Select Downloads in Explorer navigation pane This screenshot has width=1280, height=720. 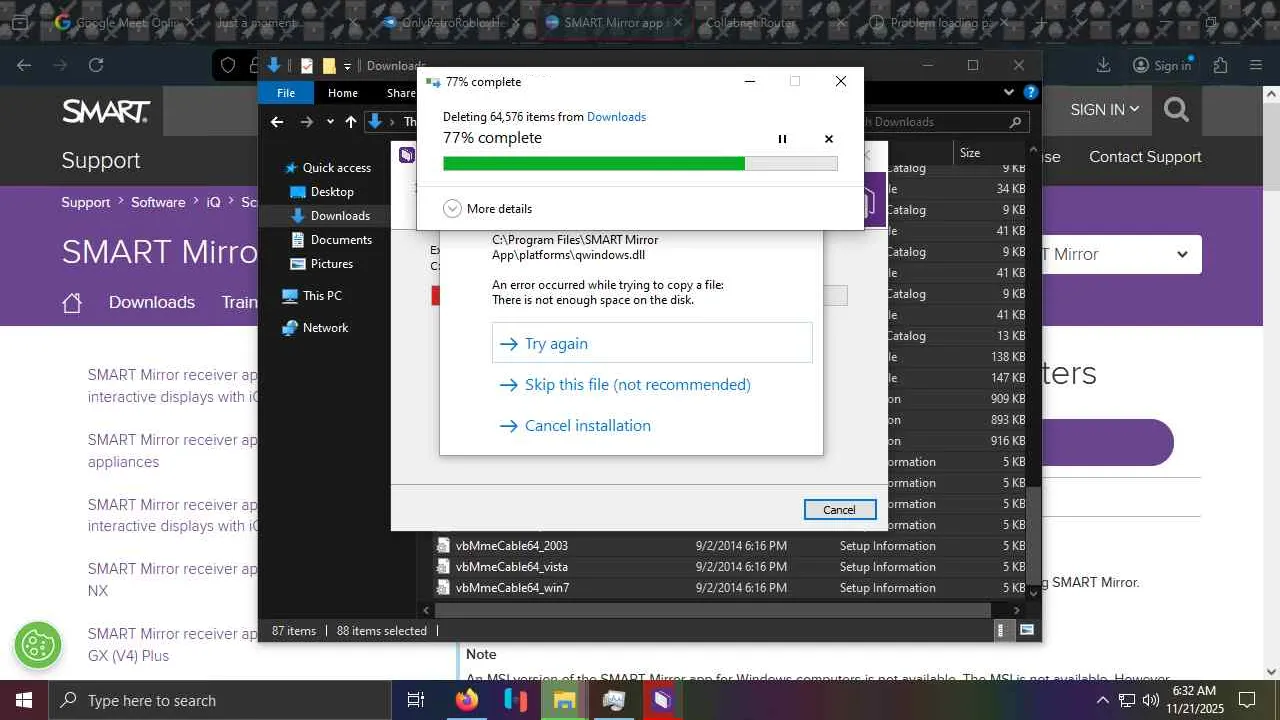point(330,216)
